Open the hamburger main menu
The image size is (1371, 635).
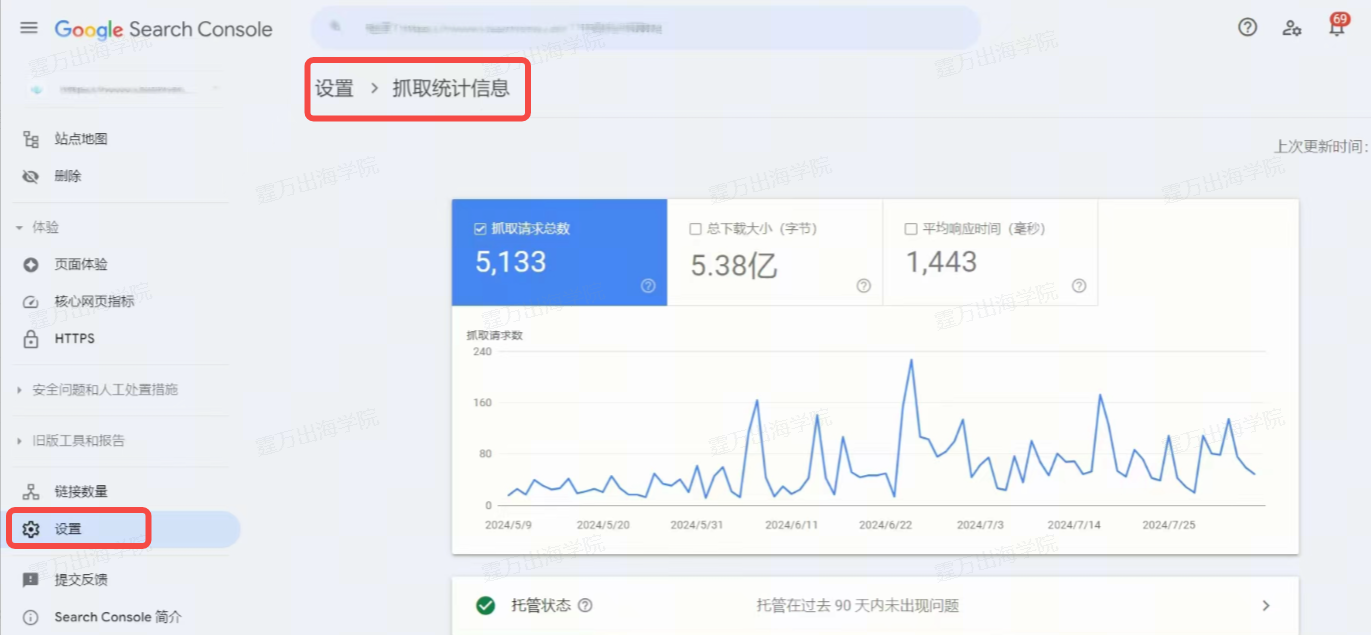(x=29, y=28)
